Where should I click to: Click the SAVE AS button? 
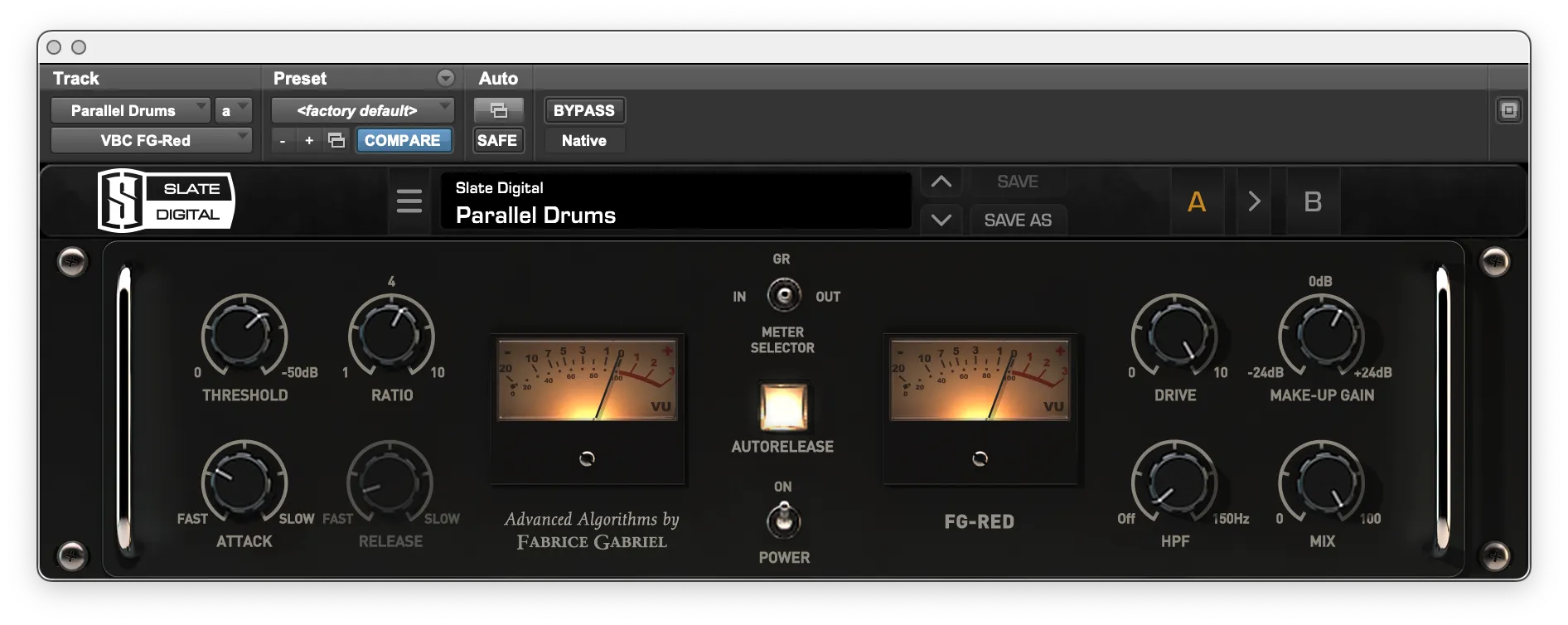pyautogui.click(x=1018, y=220)
